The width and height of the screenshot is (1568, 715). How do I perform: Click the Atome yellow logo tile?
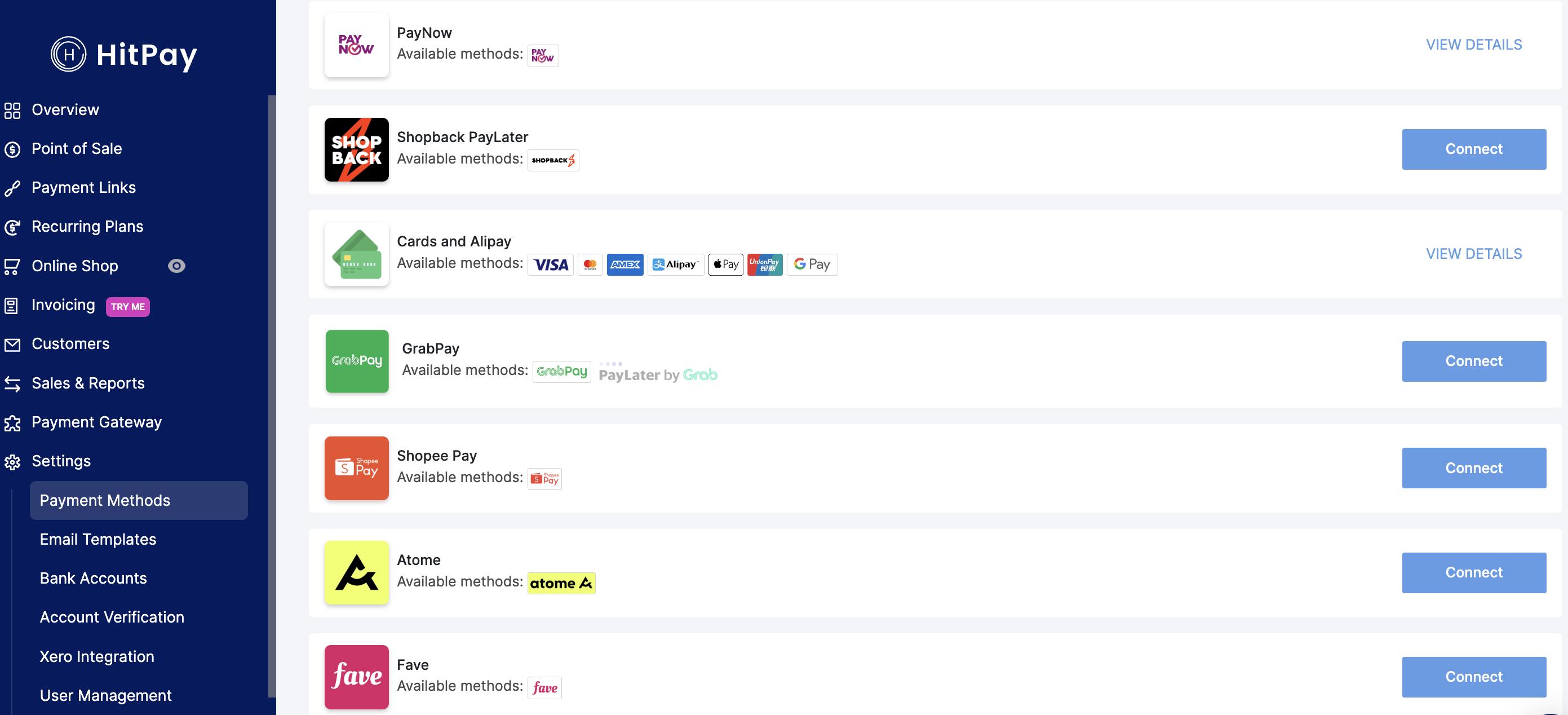[x=357, y=572]
